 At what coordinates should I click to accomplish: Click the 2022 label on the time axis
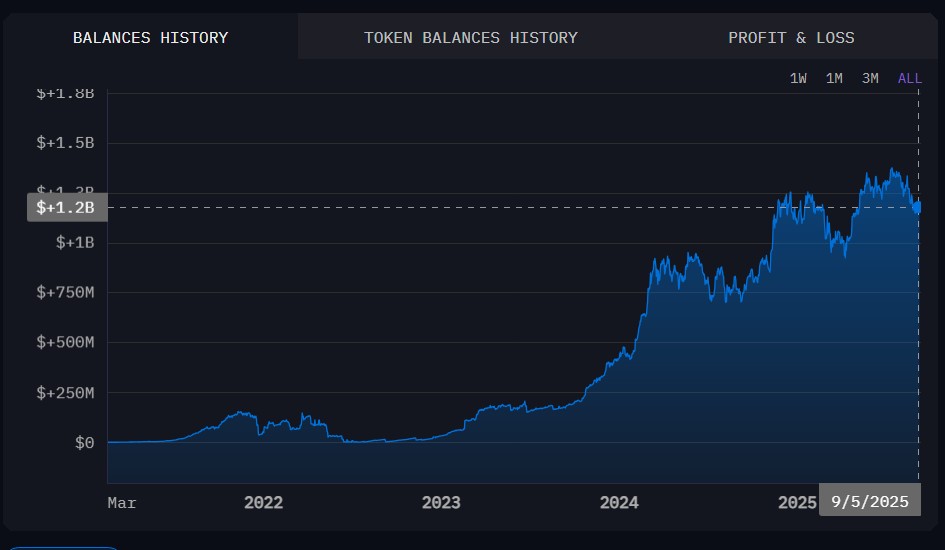point(263,503)
